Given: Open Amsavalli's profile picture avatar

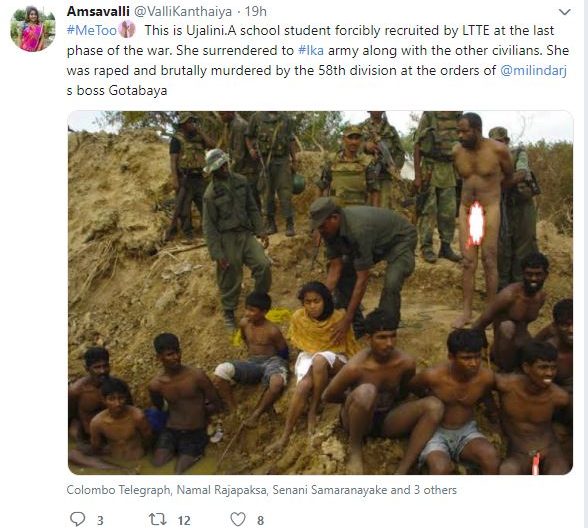Looking at the screenshot, I should click(33, 29).
